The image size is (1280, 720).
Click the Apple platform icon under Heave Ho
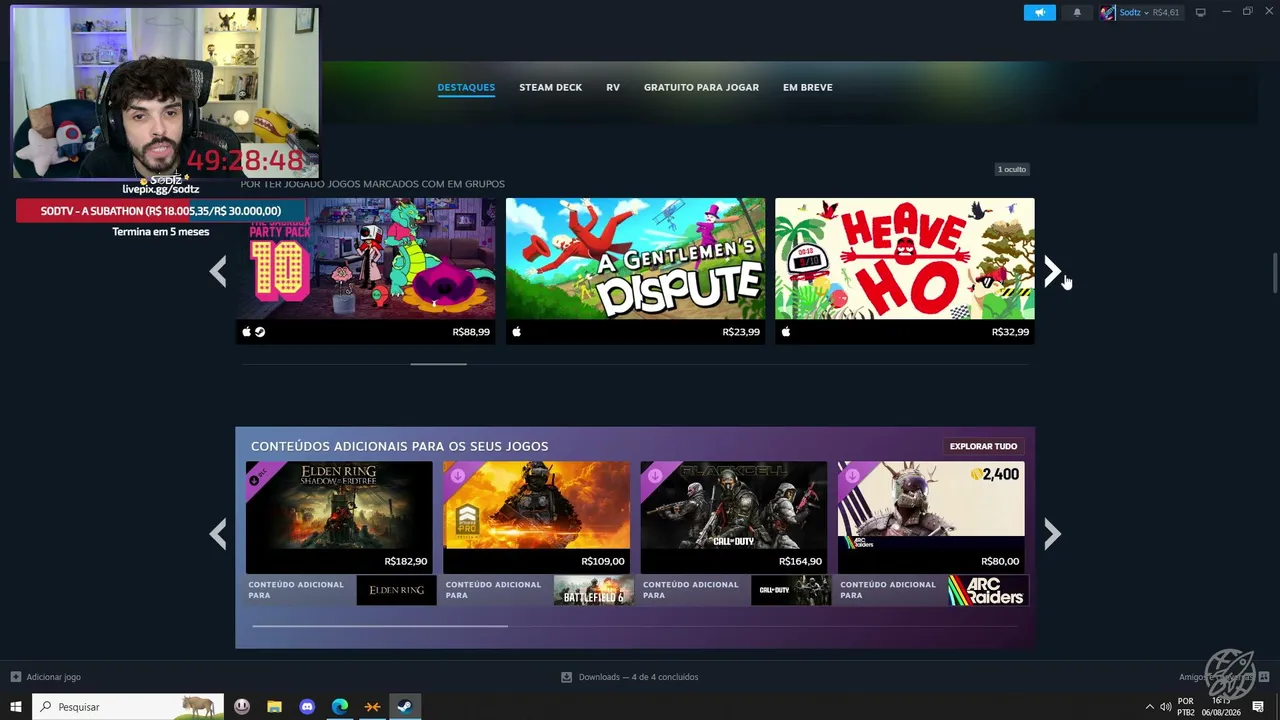(x=786, y=332)
